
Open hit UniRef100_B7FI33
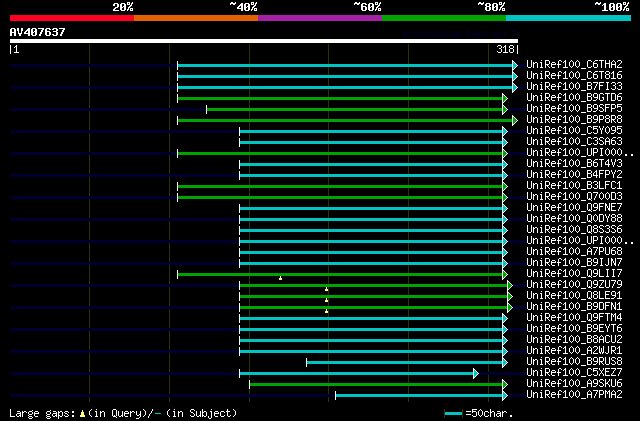(574, 87)
